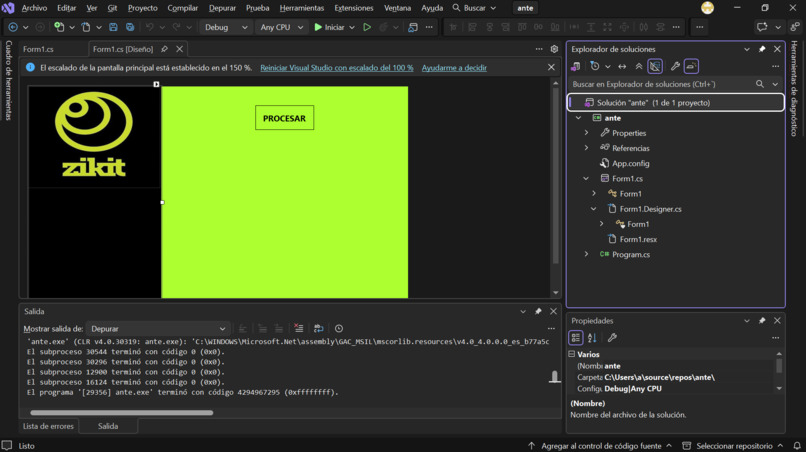Screen dimensions: 806x452
Task: Start without debugging using hollow green play icon
Action: click(367, 27)
